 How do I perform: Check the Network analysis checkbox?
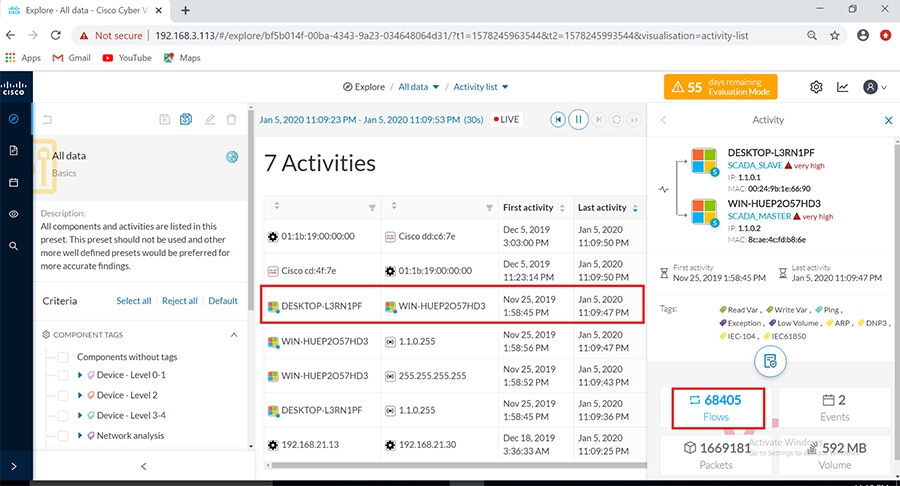63,436
